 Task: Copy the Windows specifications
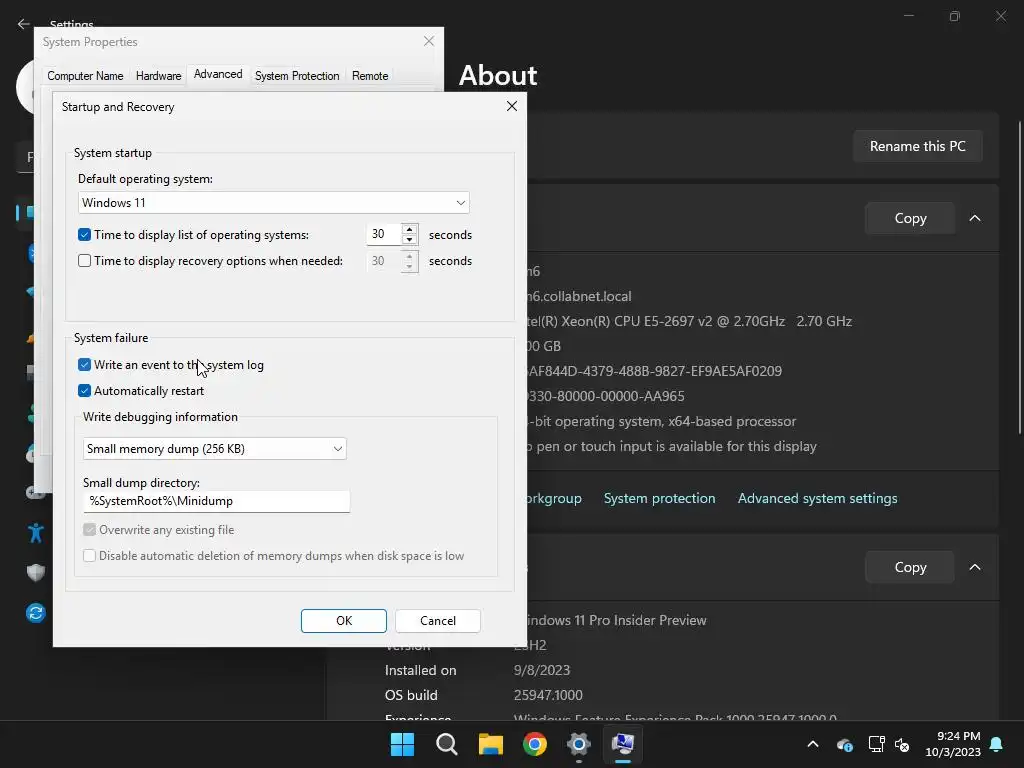910,567
